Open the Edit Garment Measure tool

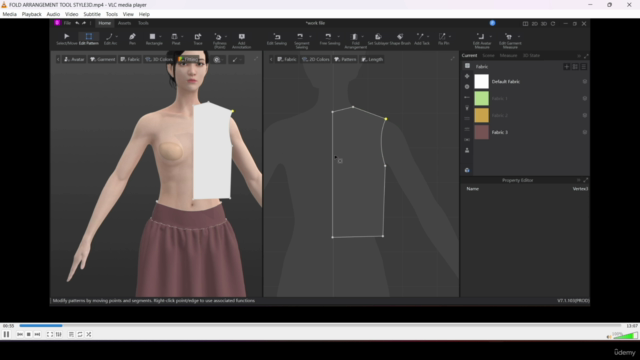(510, 41)
